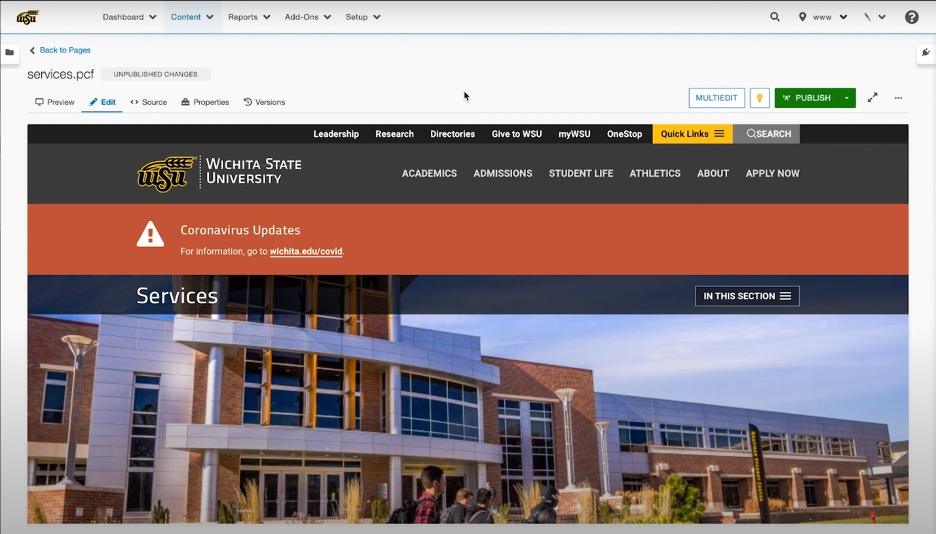Click Apply Now navigation item
Screen dimensions: 936x534
(772, 173)
